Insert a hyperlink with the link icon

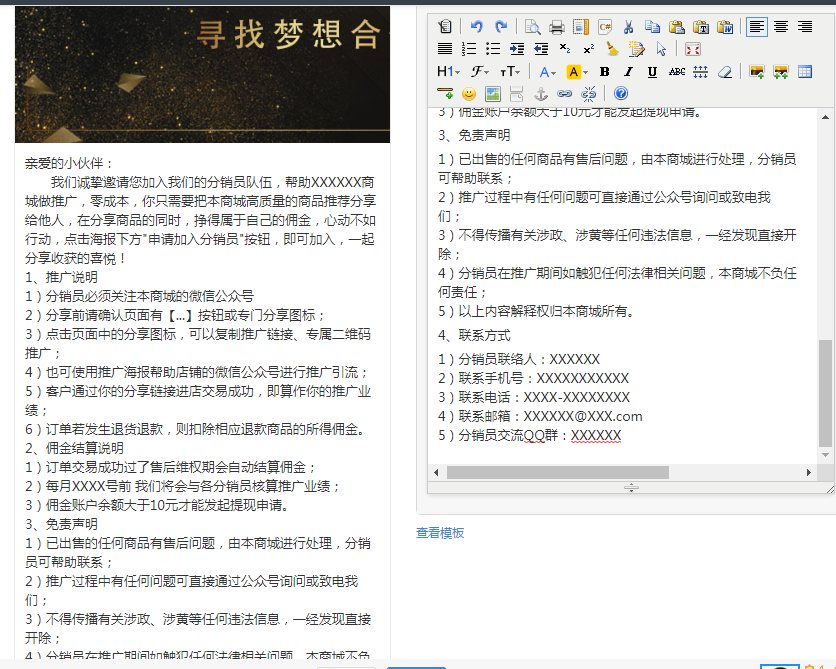click(x=565, y=94)
